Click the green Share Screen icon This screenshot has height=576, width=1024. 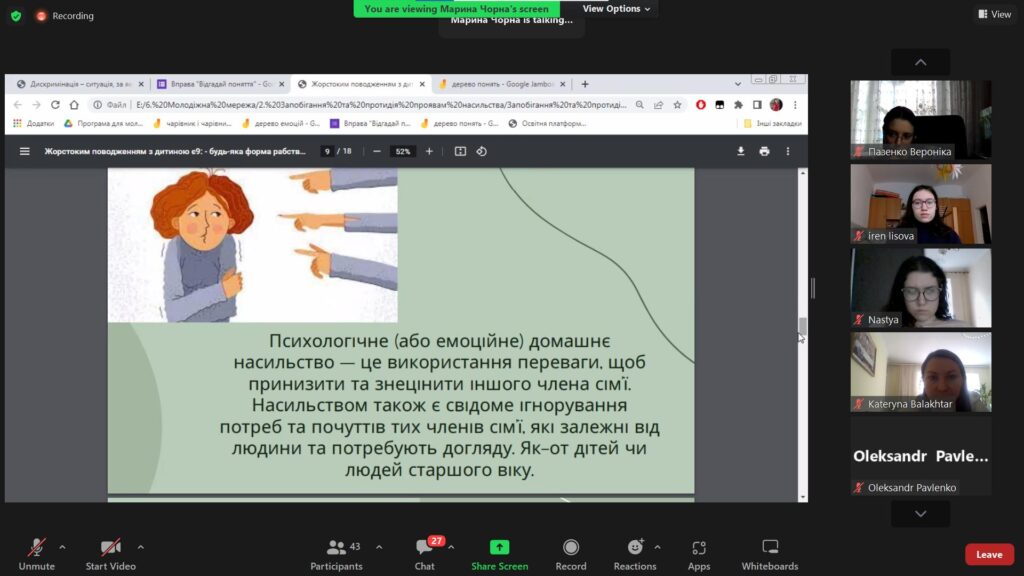point(499,548)
